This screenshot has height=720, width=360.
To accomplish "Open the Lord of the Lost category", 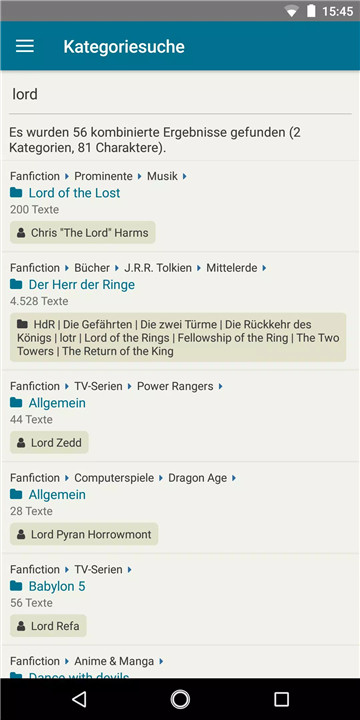I will [74, 193].
